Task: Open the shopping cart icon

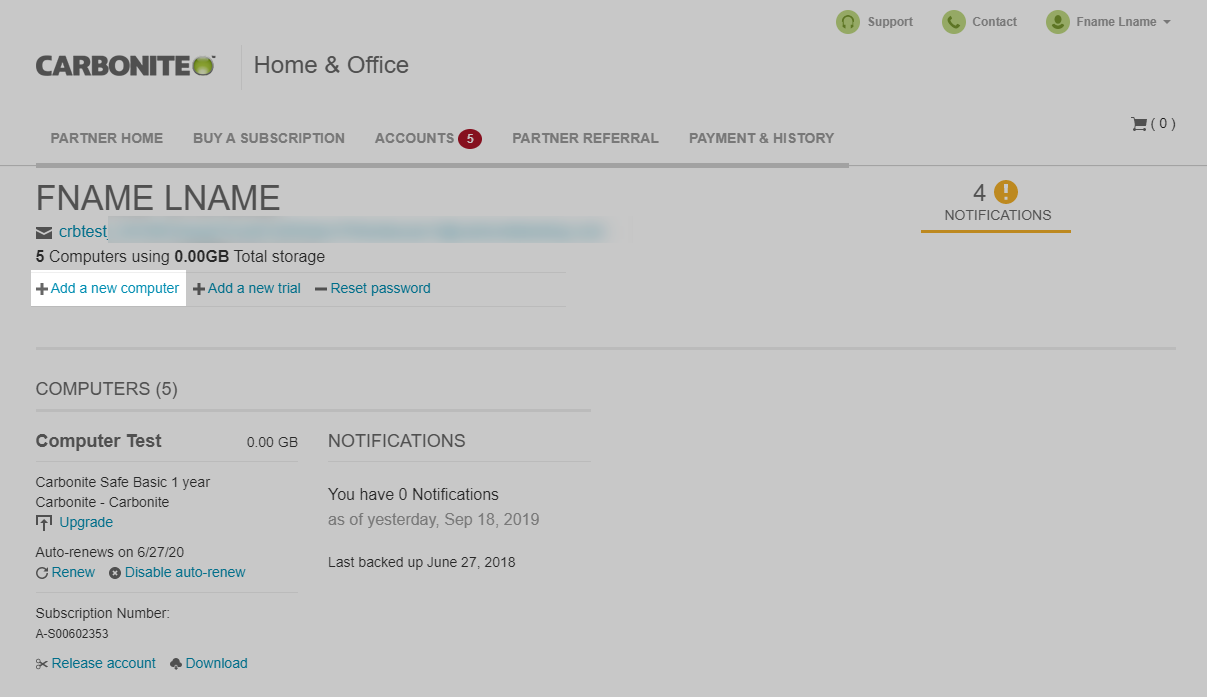Action: point(1139,123)
